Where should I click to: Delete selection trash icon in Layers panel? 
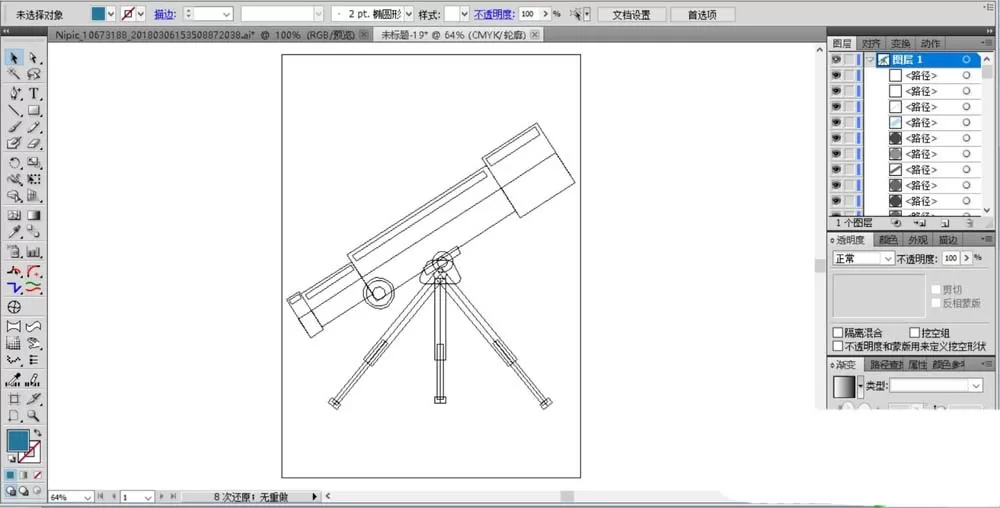[969, 223]
